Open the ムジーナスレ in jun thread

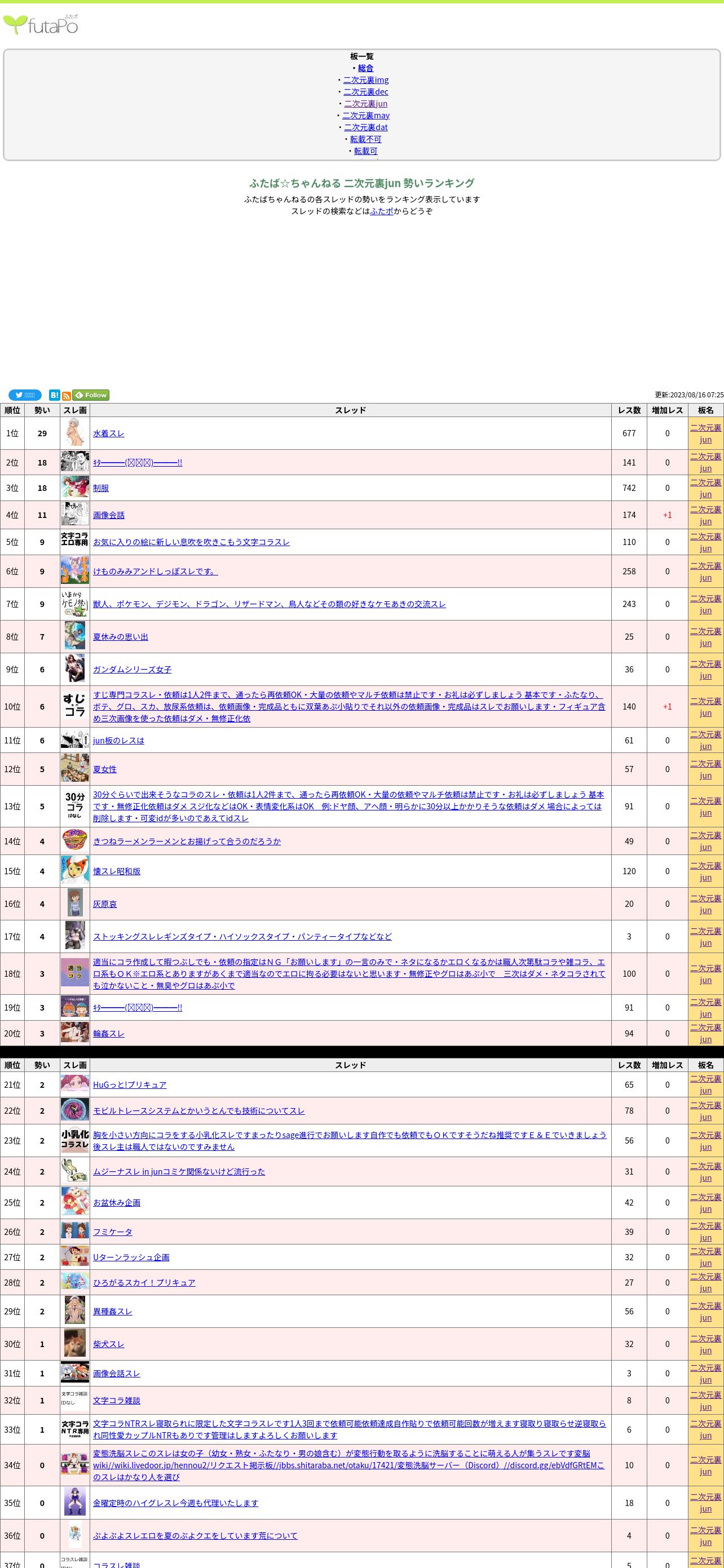click(179, 1172)
